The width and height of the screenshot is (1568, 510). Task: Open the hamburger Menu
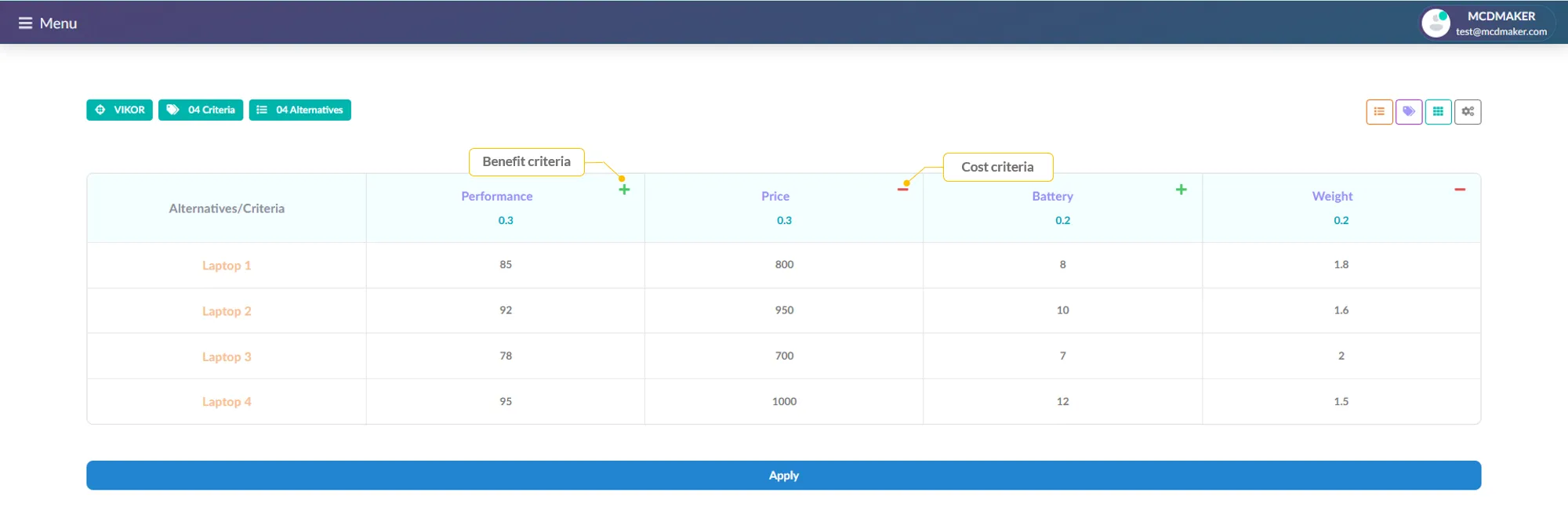coord(48,24)
